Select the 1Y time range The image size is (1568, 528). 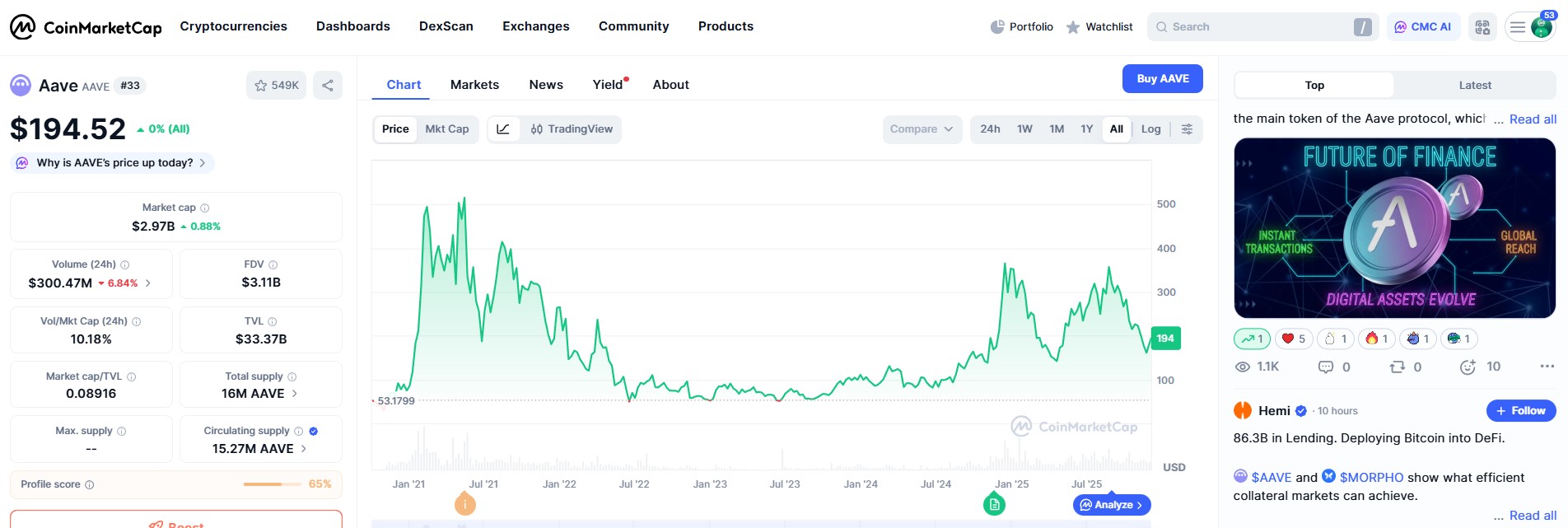click(1086, 129)
